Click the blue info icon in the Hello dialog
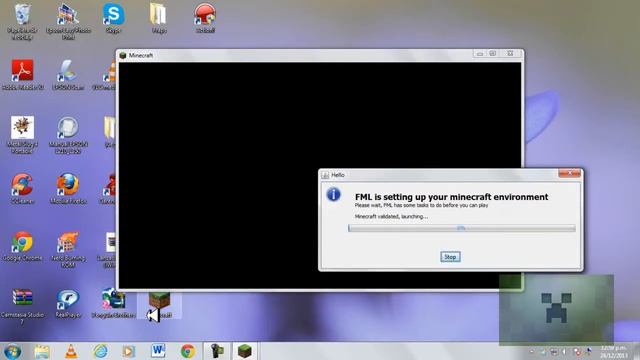The image size is (640, 360). (x=333, y=194)
